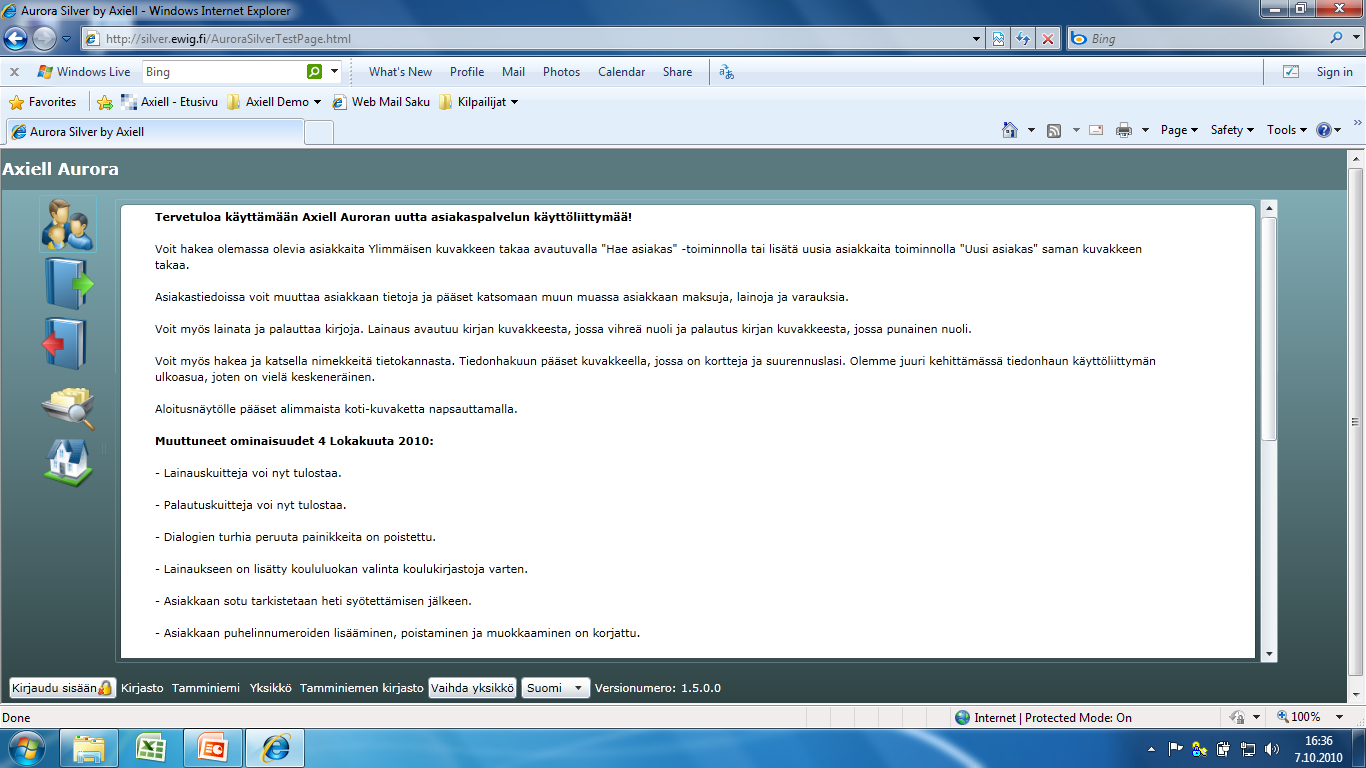This screenshot has width=1366, height=768.
Task: Open the loan book icon with green arrow
Action: pos(68,283)
